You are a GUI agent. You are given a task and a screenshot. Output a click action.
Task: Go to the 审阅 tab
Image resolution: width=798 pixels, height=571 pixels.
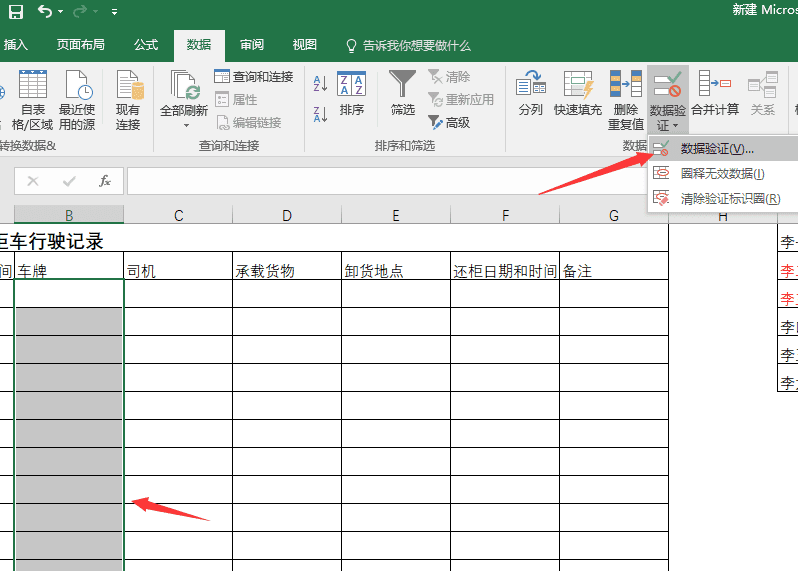pyautogui.click(x=252, y=45)
